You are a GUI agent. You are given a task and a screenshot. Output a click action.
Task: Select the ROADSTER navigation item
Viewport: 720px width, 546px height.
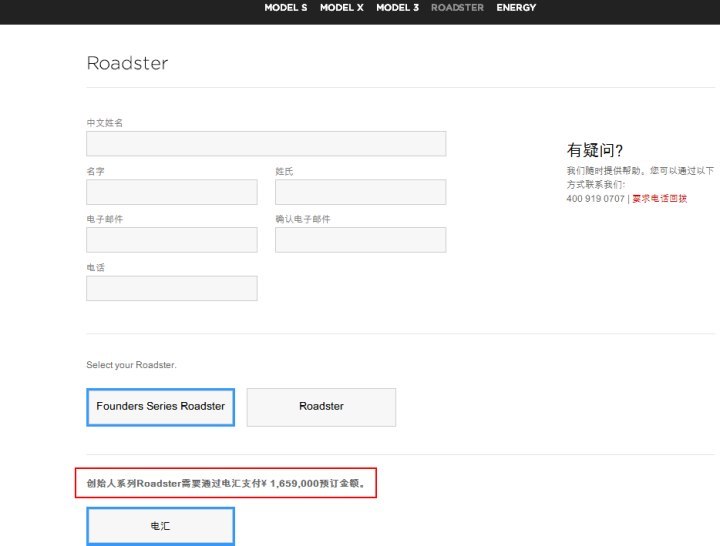(457, 8)
